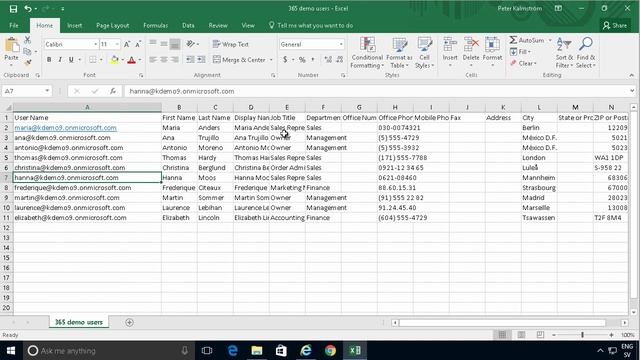Open the font size dropdown

[117, 44]
